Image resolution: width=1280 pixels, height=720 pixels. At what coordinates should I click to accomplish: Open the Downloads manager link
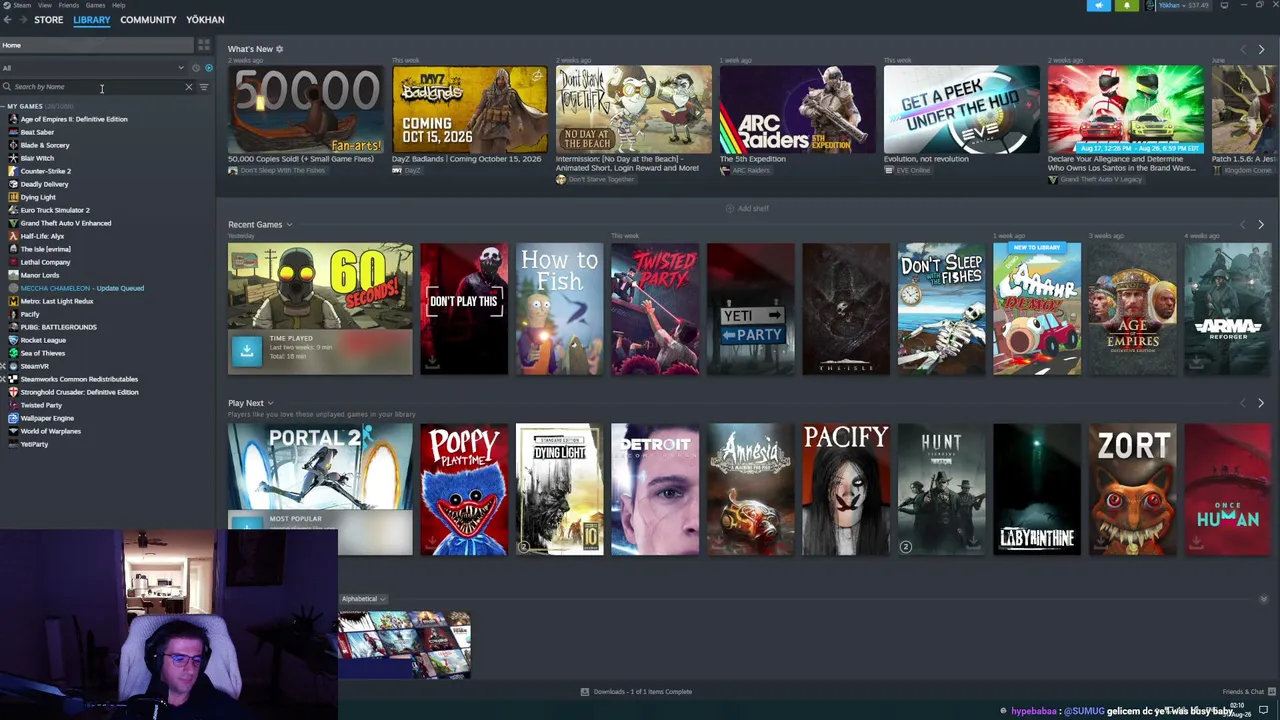pyautogui.click(x=638, y=692)
